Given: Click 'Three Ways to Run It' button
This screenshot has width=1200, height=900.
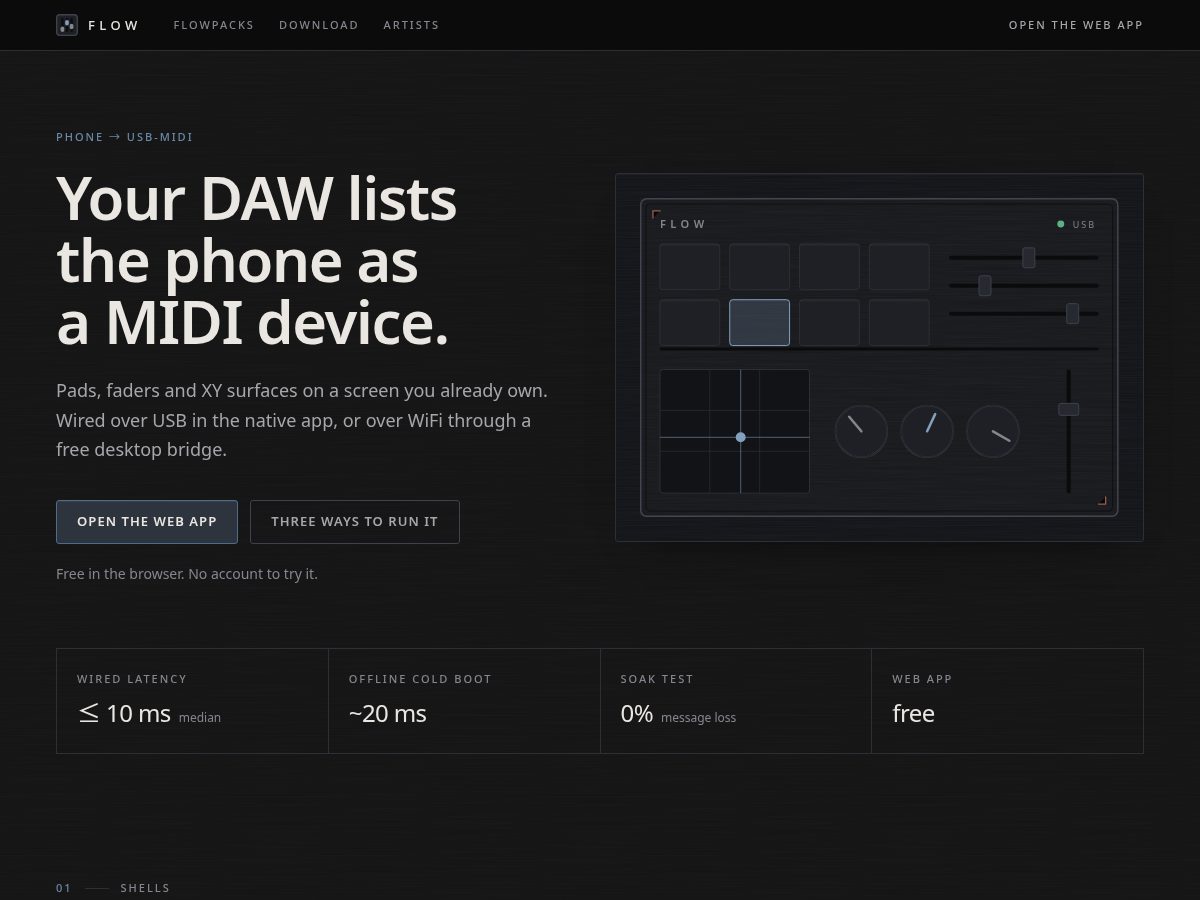Looking at the screenshot, I should coord(355,522).
